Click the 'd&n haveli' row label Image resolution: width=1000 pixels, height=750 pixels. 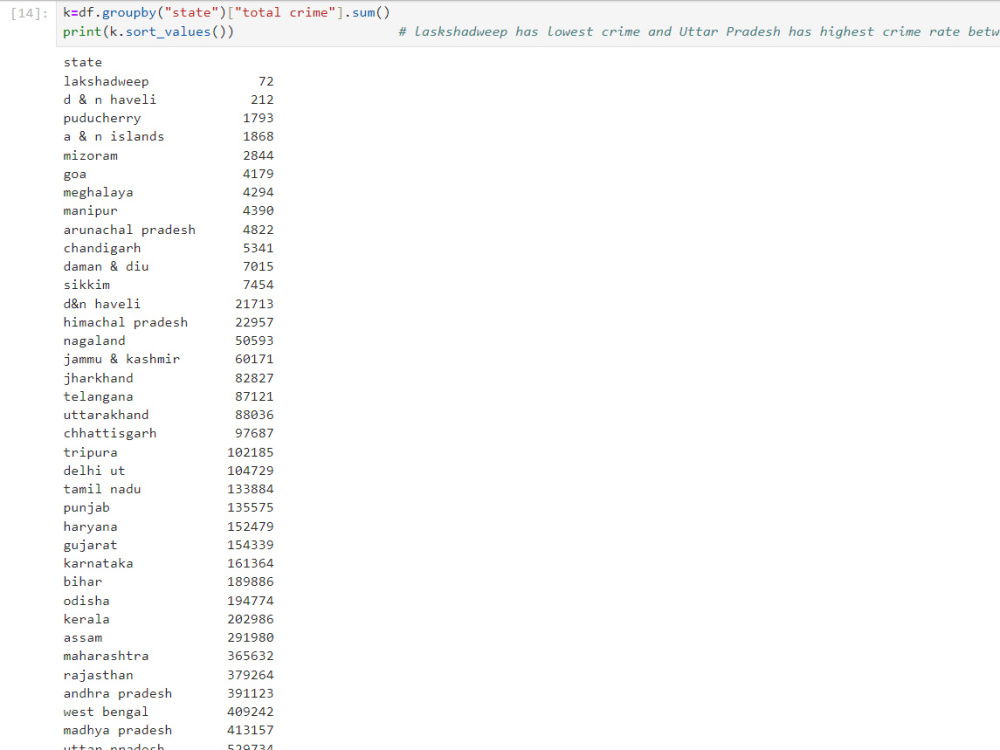(x=102, y=304)
